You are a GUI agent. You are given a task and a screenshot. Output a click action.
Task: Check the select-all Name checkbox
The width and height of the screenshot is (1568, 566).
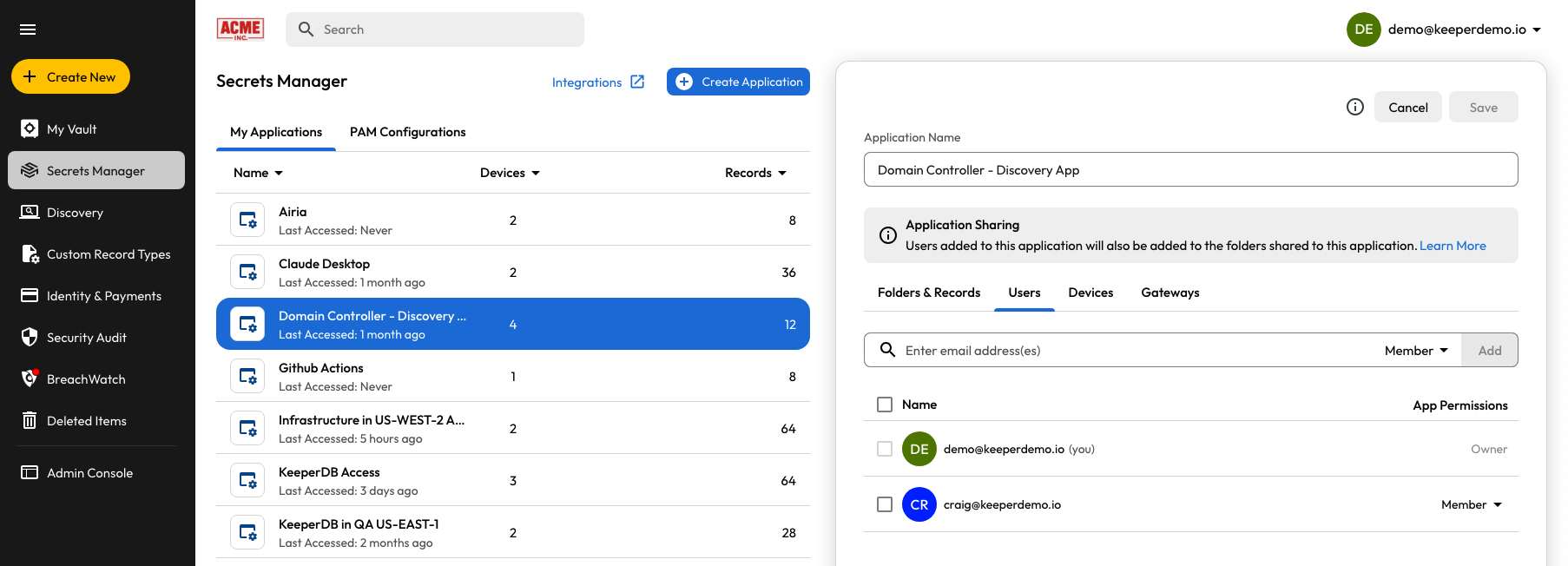click(885, 405)
